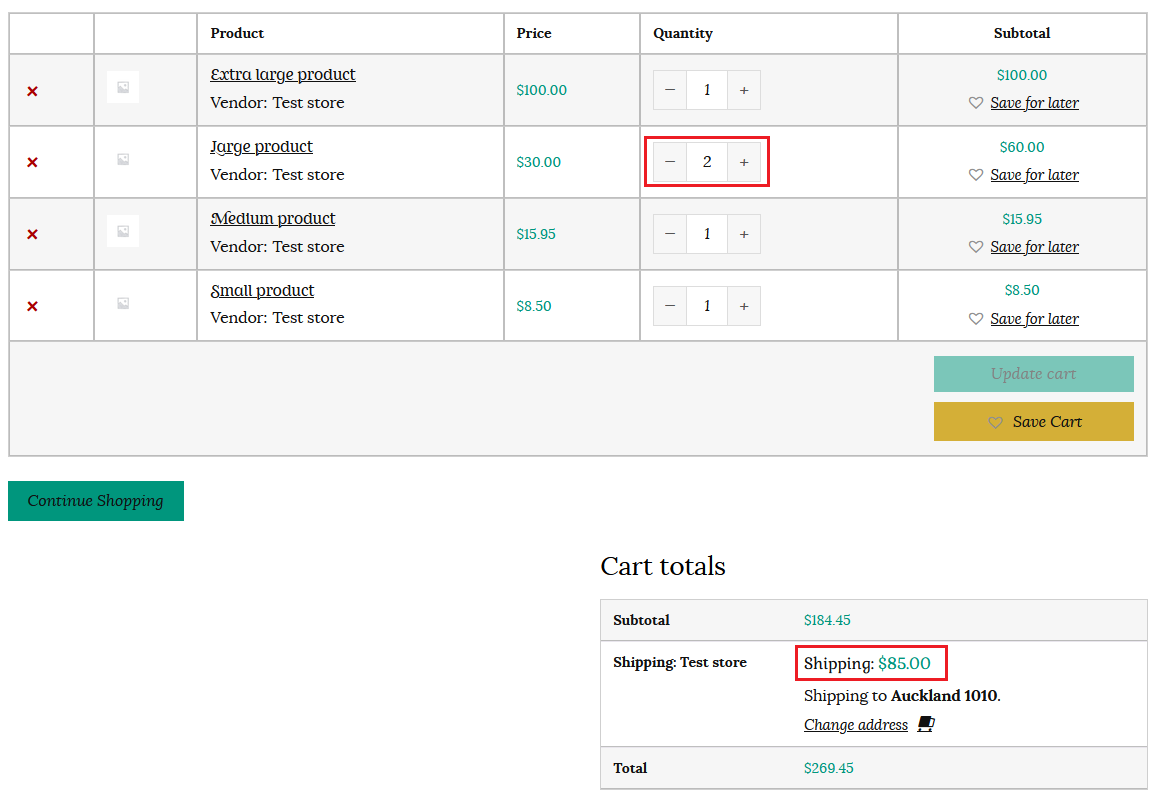Click the Update cart button

pyautogui.click(x=1033, y=374)
